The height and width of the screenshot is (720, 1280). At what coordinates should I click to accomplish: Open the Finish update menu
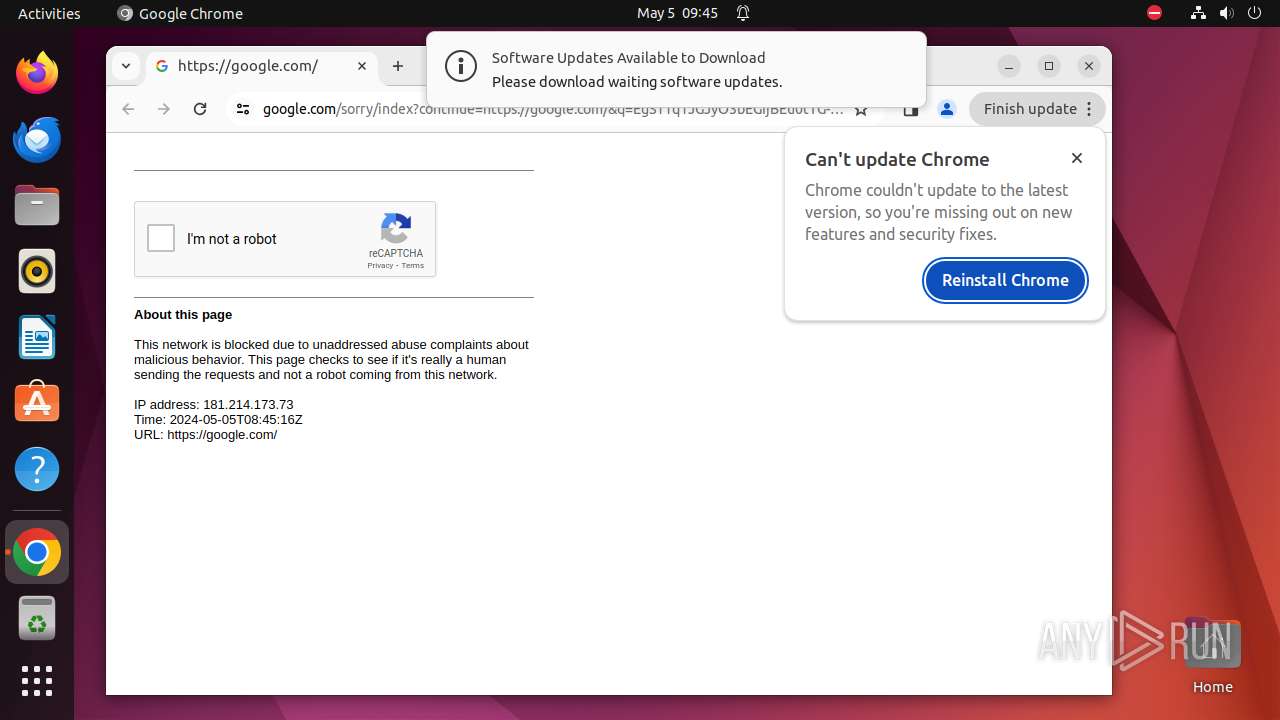pos(1037,109)
